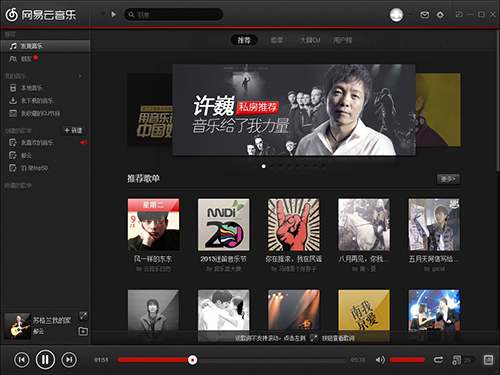500x375 pixels.
Task: Select the last carousel dot
Action: [x=323, y=166]
